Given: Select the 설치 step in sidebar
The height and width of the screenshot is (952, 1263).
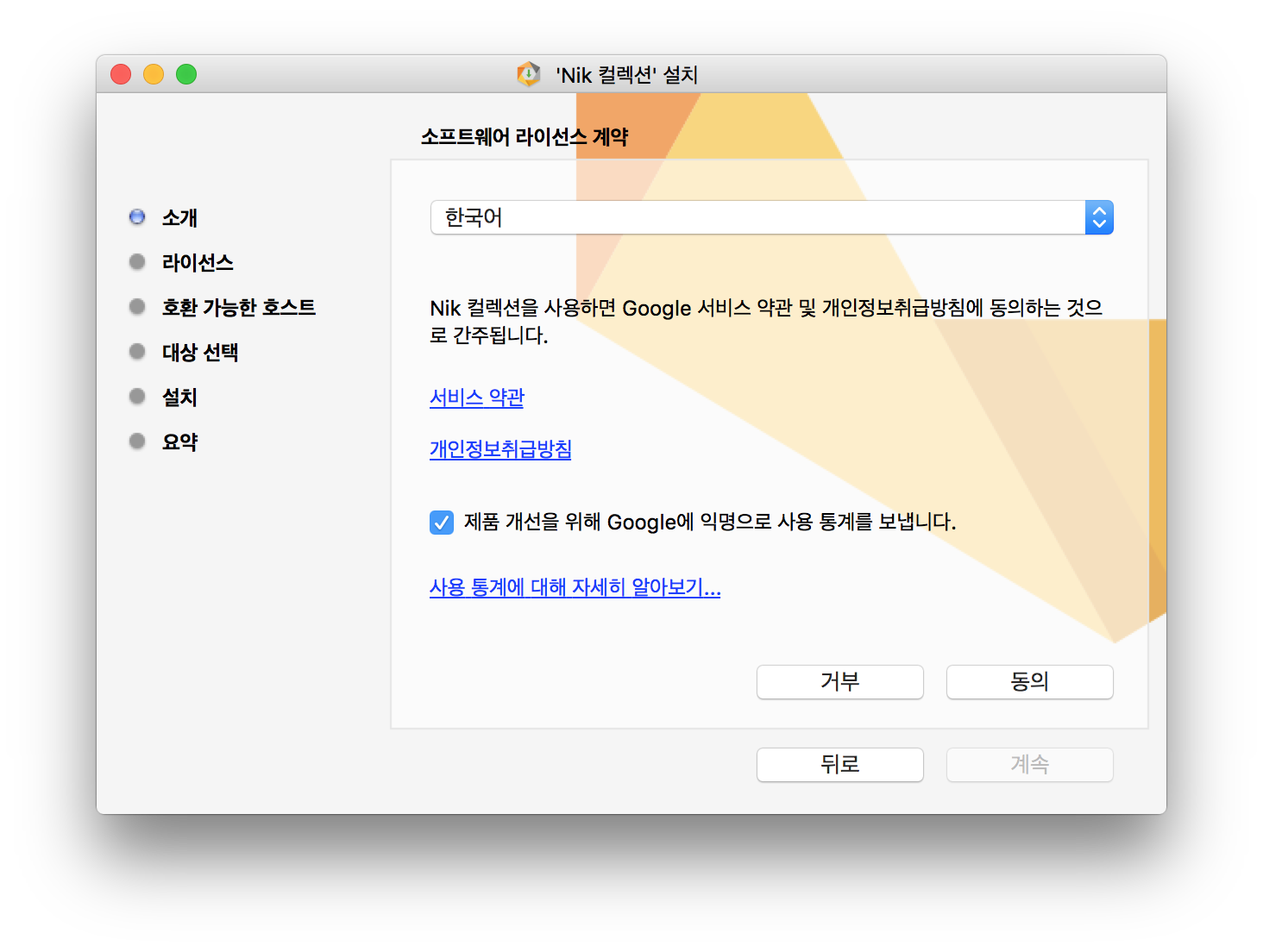Looking at the screenshot, I should coord(179,398).
